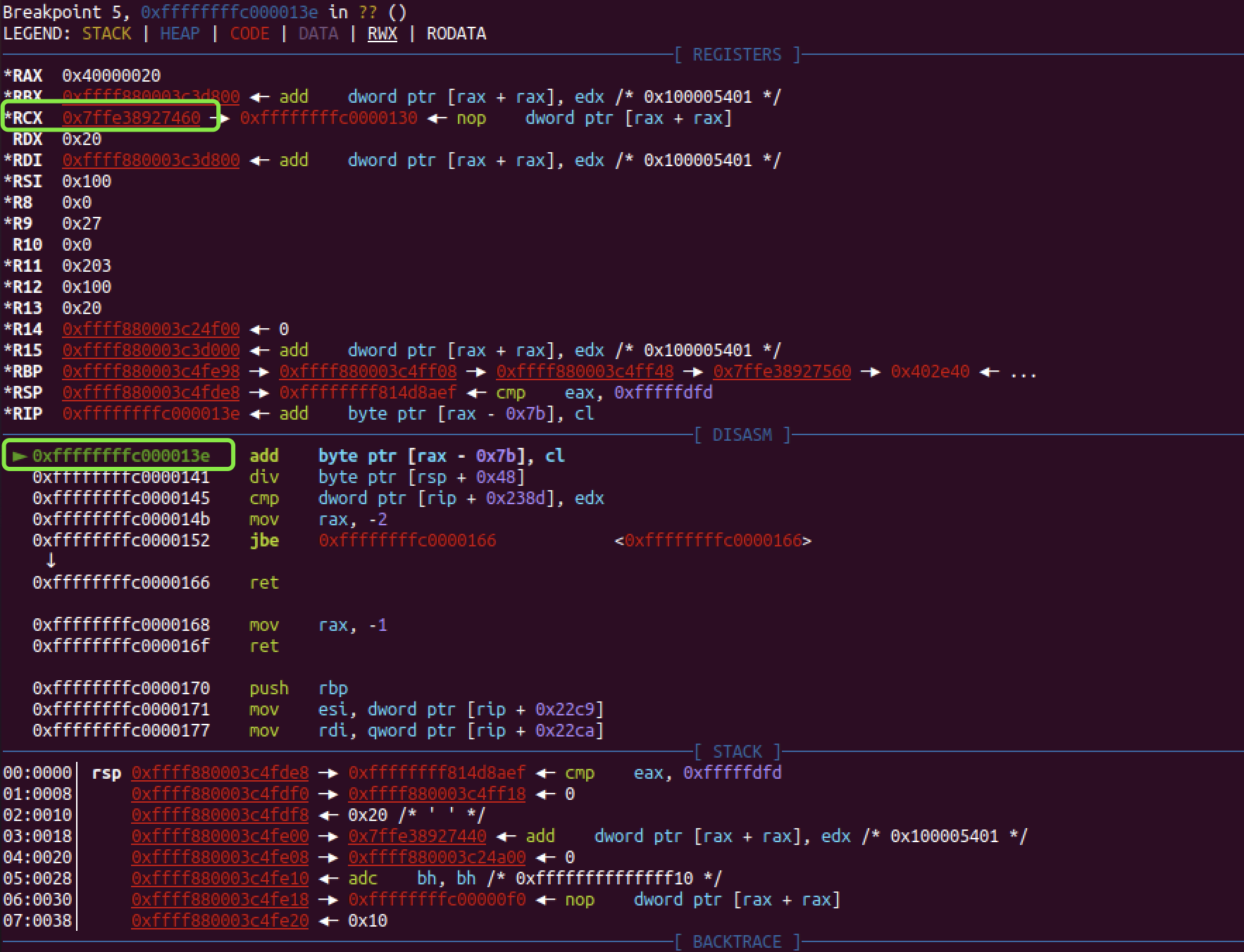Viewport: 1244px width, 952px height.
Task: Click the DISASM section header
Action: click(742, 435)
